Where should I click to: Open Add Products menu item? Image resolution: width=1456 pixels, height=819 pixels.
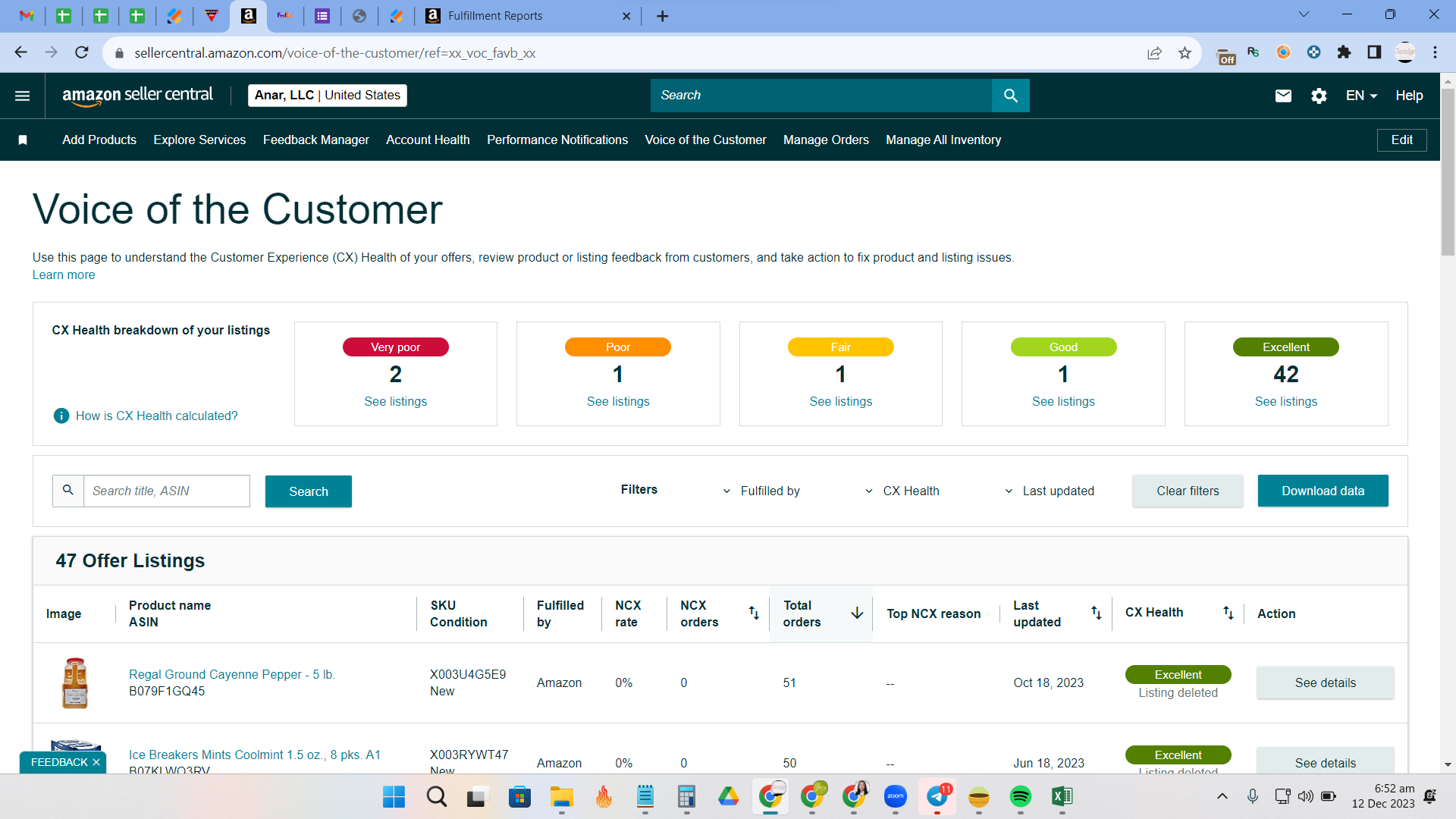(99, 140)
